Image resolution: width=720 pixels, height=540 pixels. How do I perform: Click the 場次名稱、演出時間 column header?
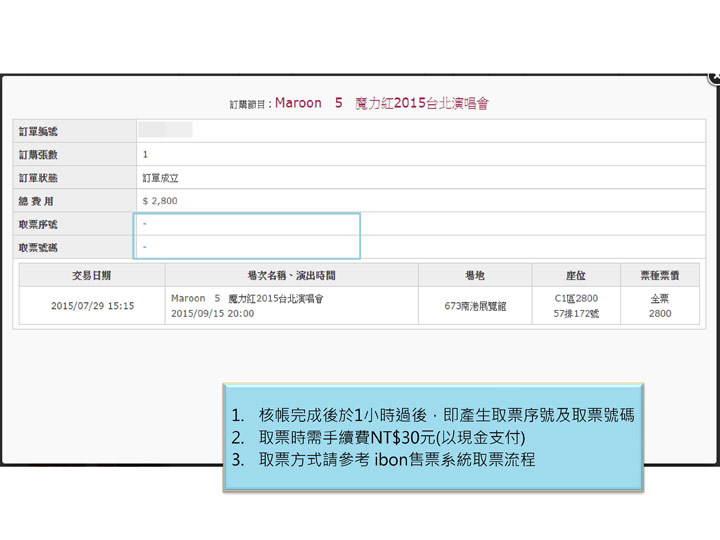pos(292,275)
